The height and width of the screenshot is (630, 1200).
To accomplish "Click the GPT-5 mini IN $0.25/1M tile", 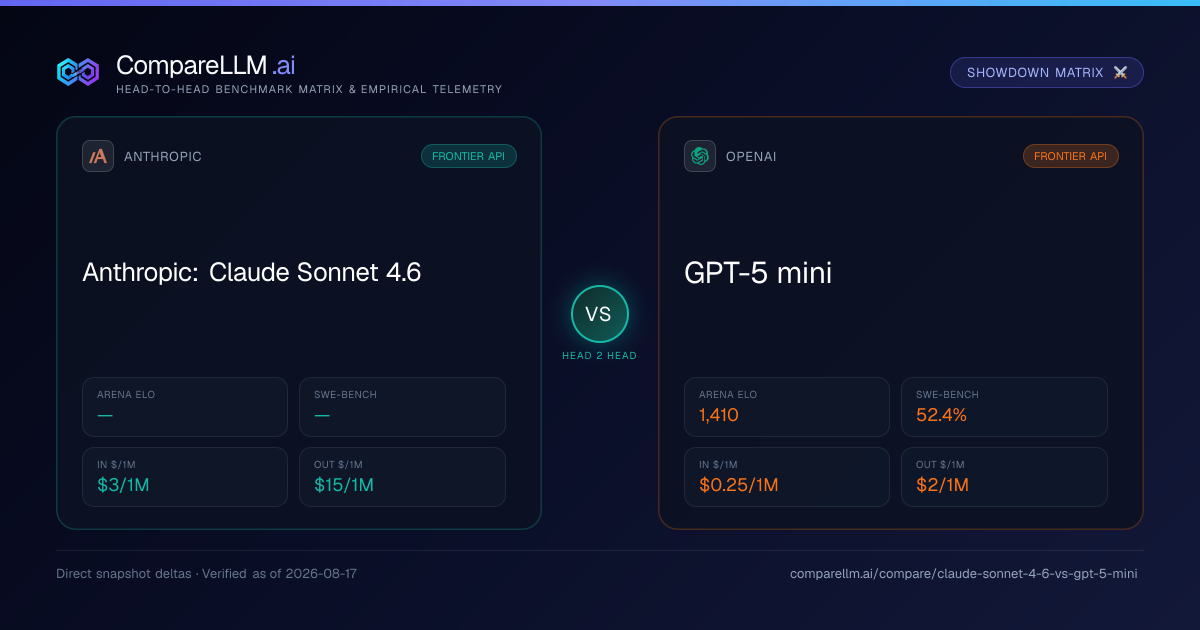I will pyautogui.click(x=787, y=477).
